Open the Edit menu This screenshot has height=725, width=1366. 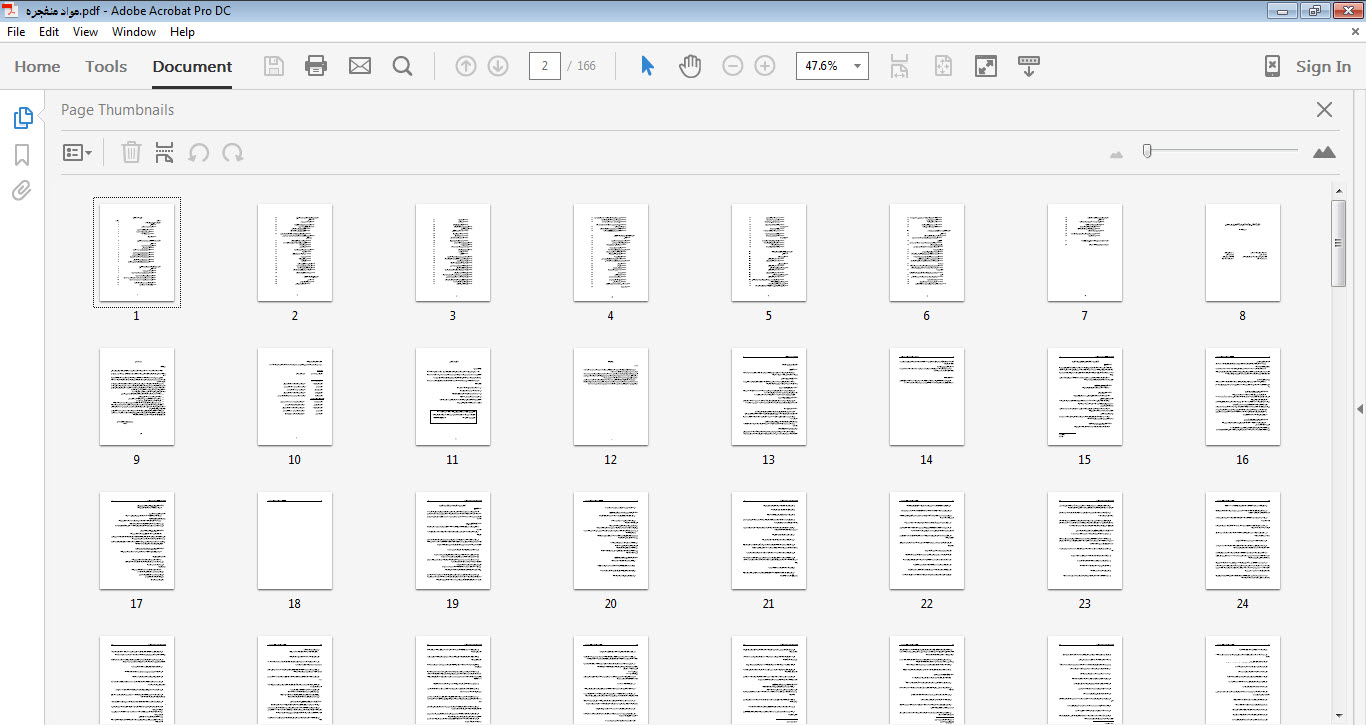49,32
